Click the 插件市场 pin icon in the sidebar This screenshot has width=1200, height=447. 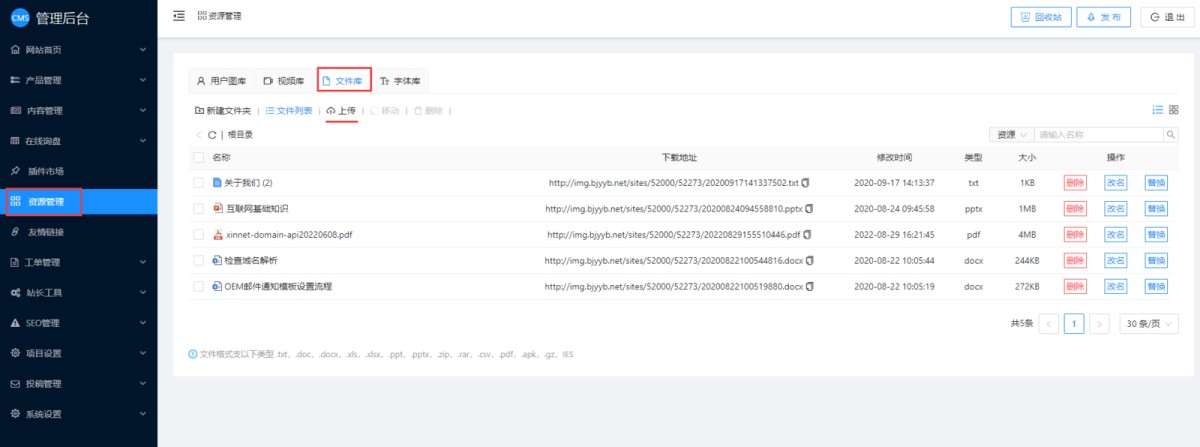(15, 171)
